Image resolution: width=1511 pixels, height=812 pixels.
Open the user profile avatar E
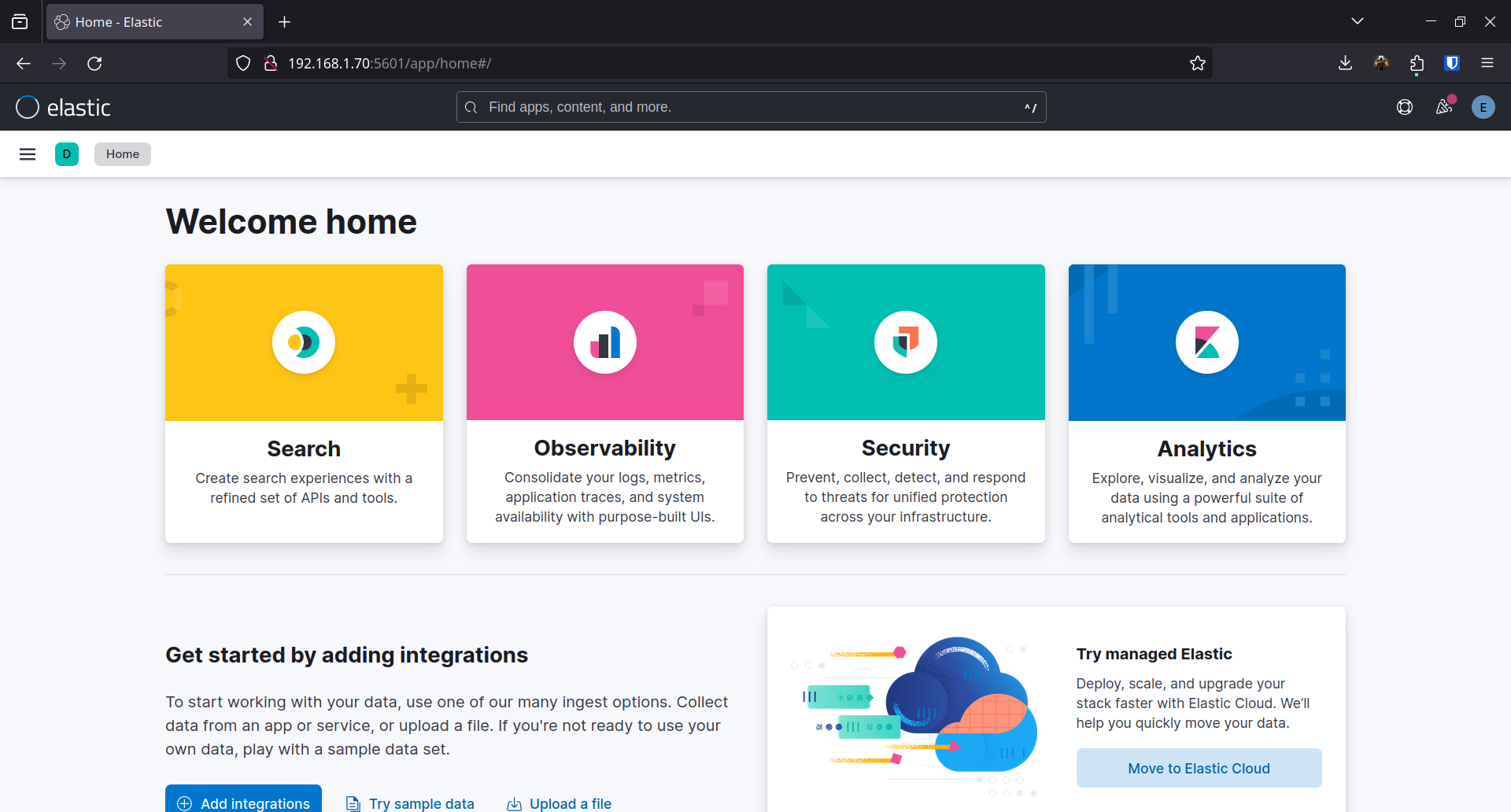coord(1483,107)
